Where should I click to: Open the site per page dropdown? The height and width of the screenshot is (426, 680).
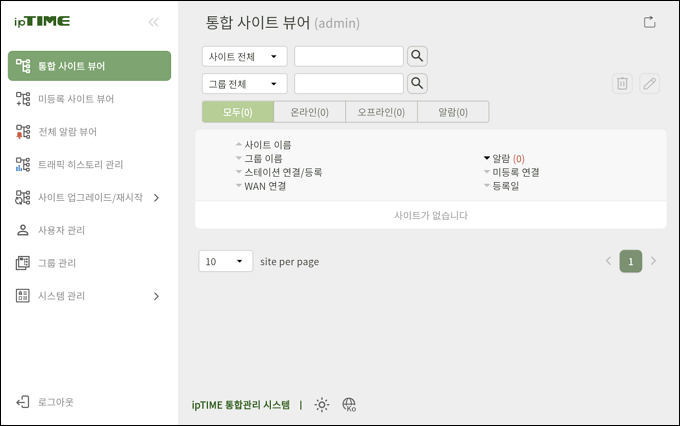point(226,261)
